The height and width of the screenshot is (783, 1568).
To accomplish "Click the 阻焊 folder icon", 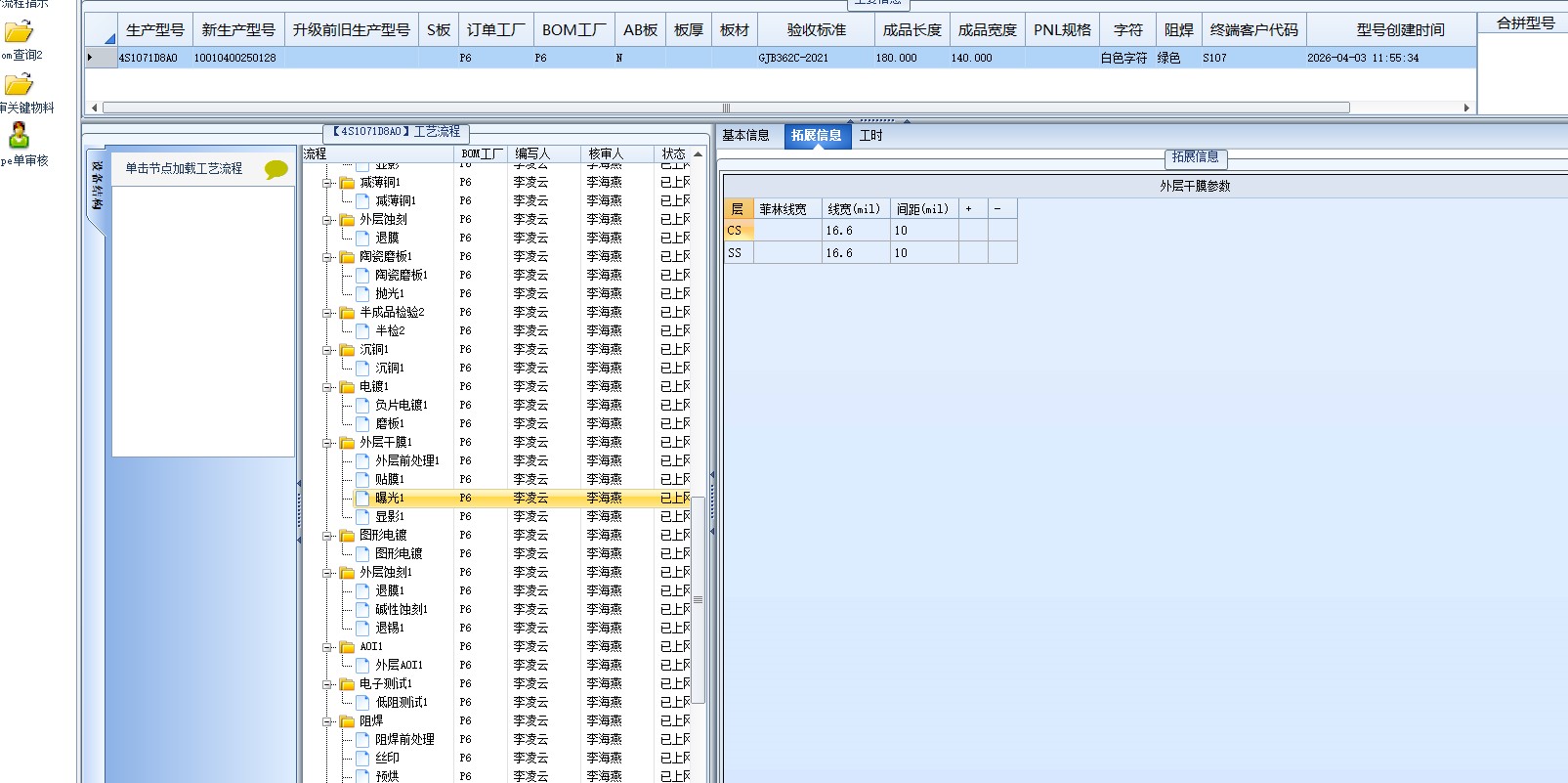I will coord(347,721).
